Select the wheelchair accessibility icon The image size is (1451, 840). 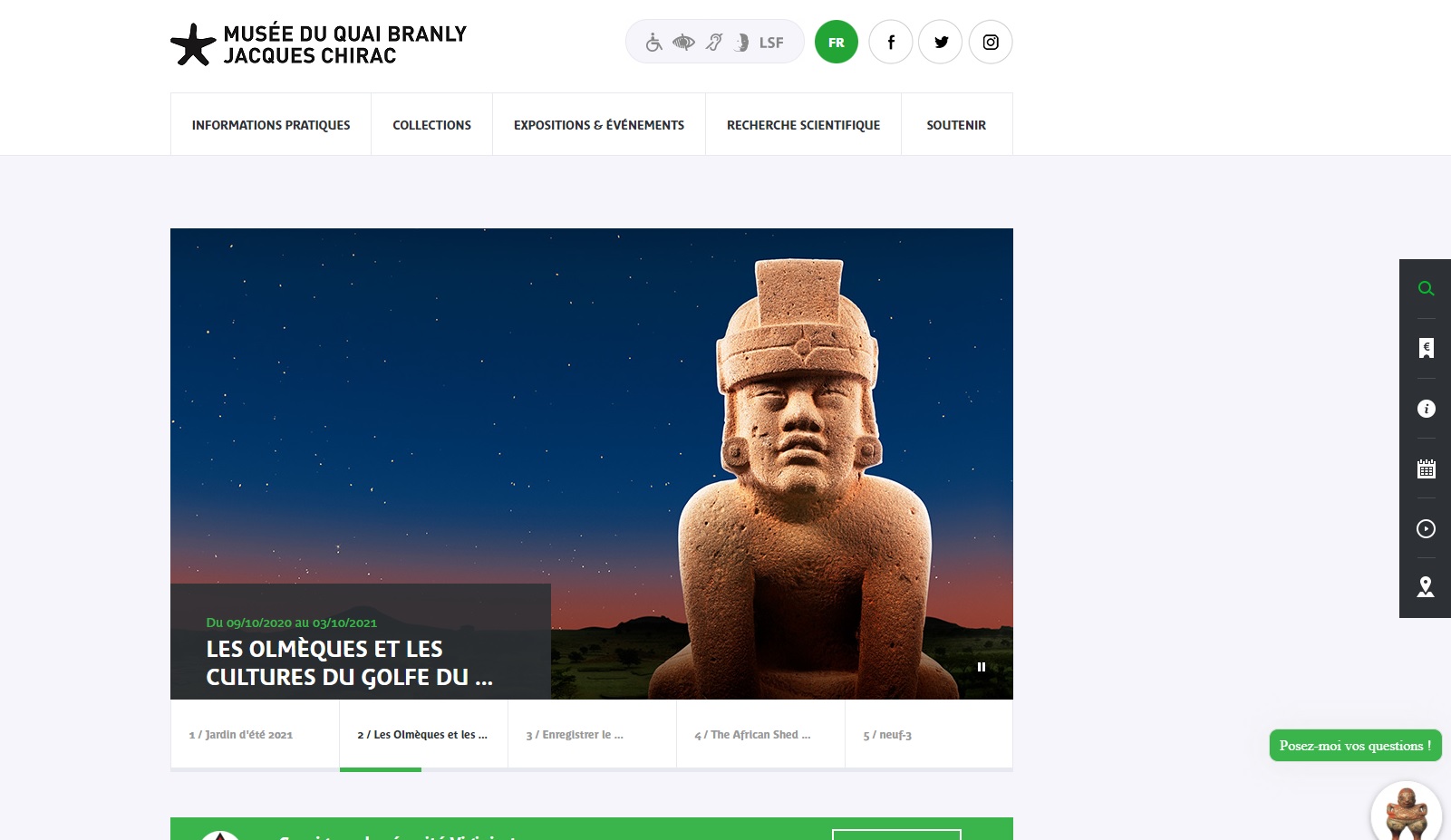point(654,42)
